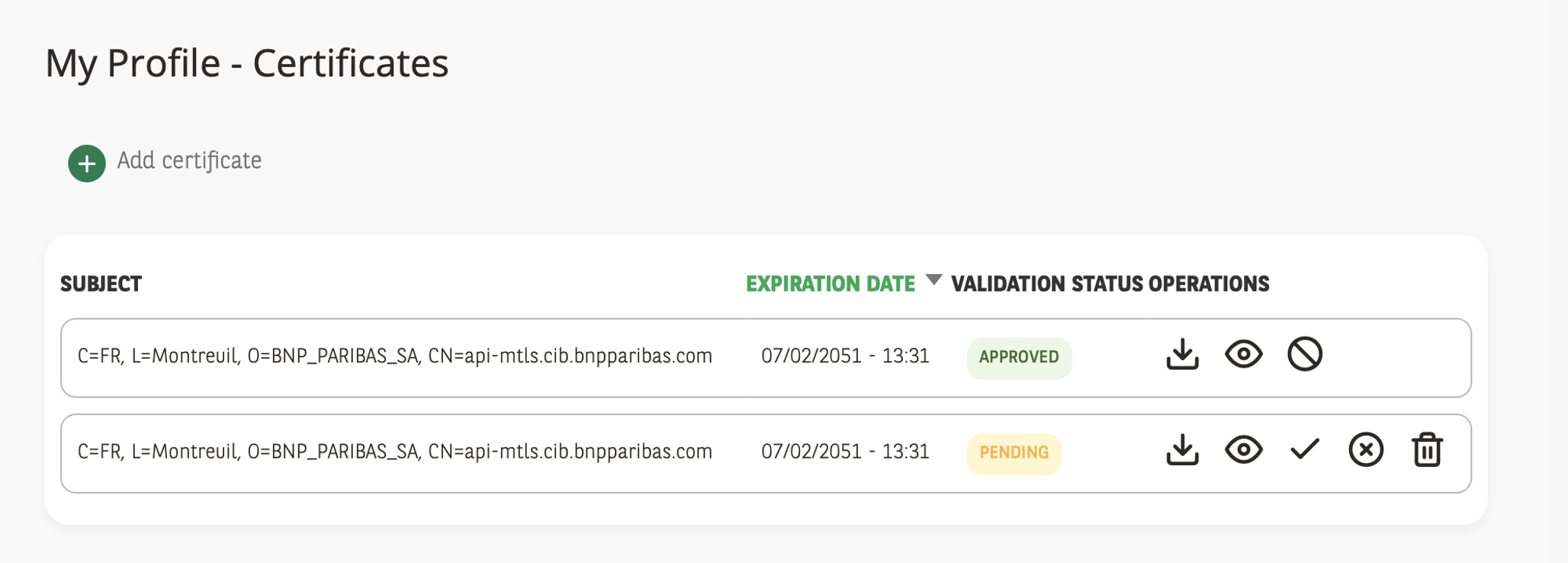Sort by Expiration Date column header
This screenshot has height=563, width=1568.
(830, 285)
